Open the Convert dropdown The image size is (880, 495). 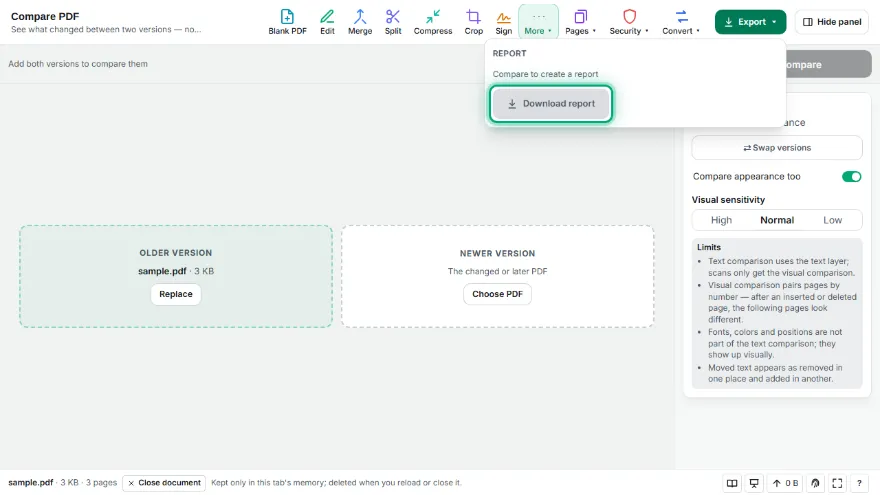(x=681, y=22)
